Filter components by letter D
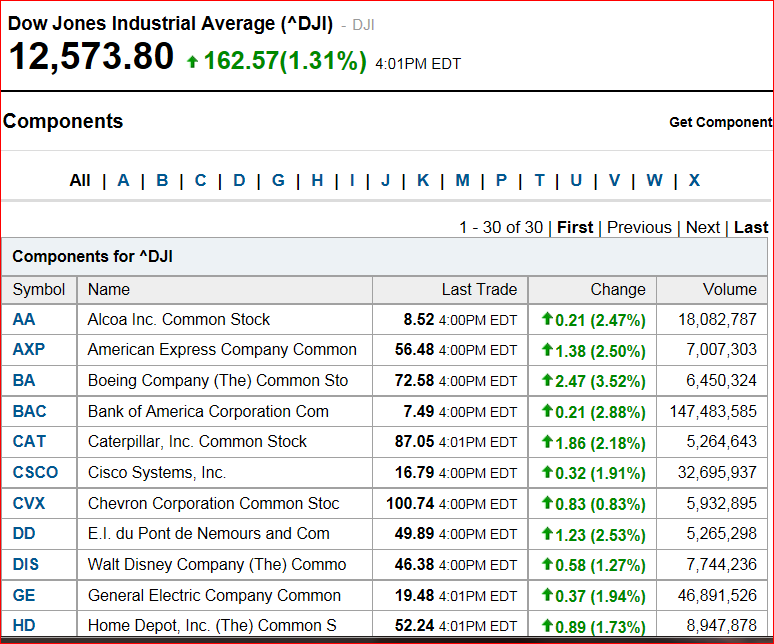This screenshot has height=644, width=774. (x=239, y=180)
